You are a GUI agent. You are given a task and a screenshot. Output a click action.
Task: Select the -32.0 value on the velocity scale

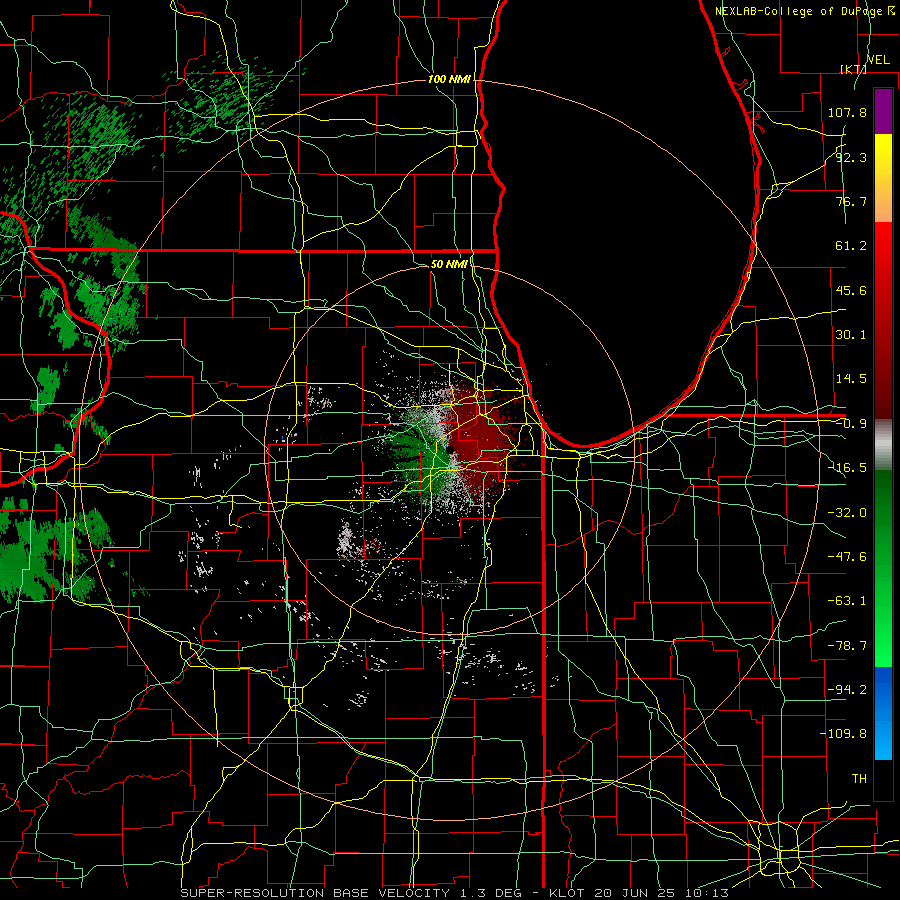tap(847, 513)
